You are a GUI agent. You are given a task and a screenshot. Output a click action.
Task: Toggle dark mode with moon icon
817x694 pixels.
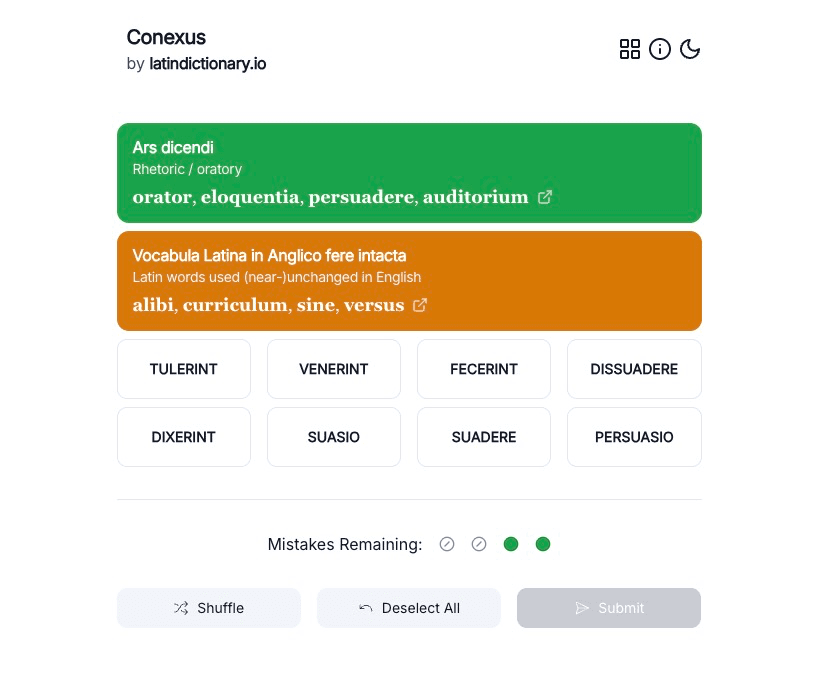[x=690, y=49]
